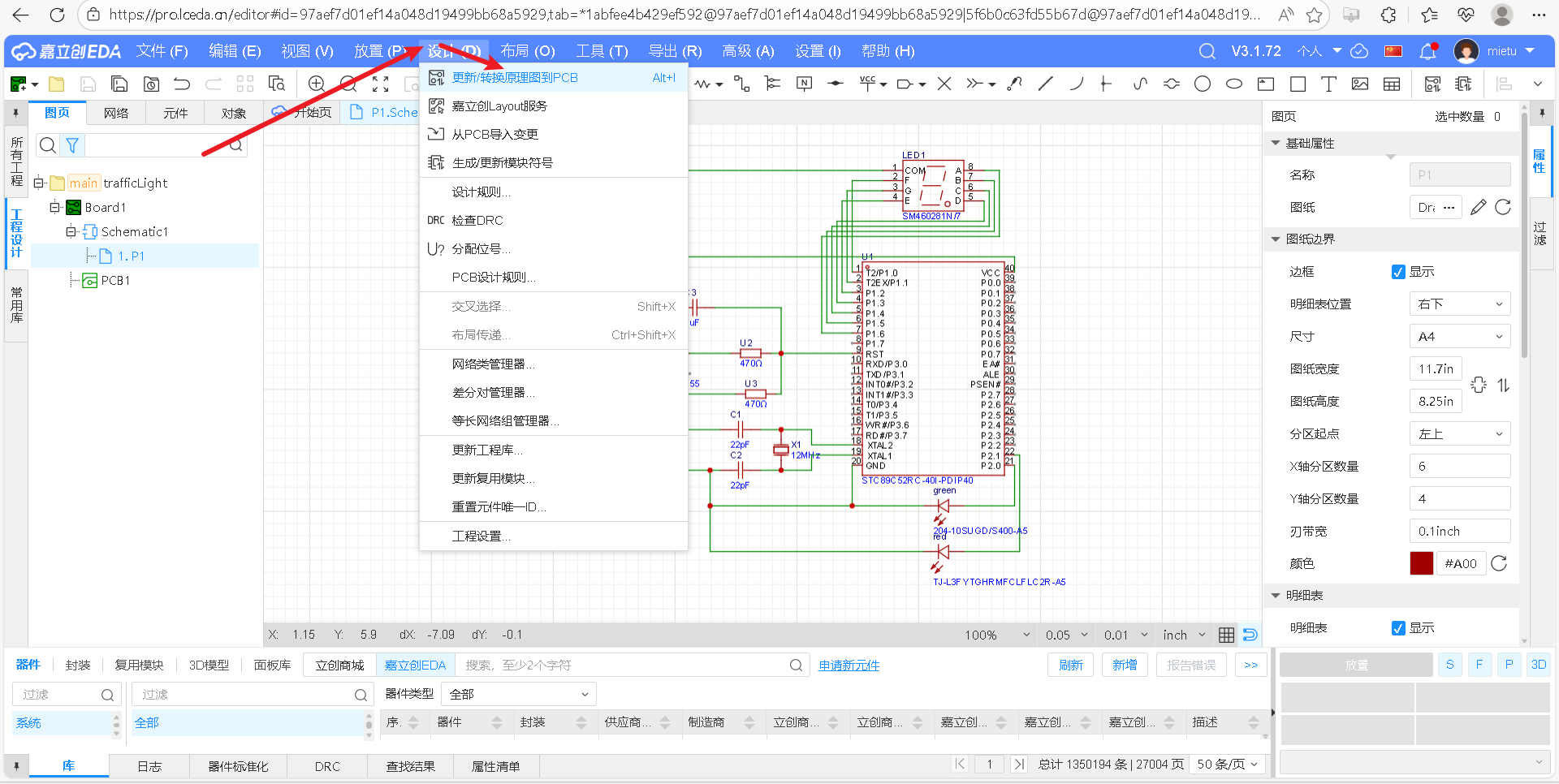This screenshot has height=784, width=1559.
Task: Click the undo arrow icon
Action: point(182,84)
